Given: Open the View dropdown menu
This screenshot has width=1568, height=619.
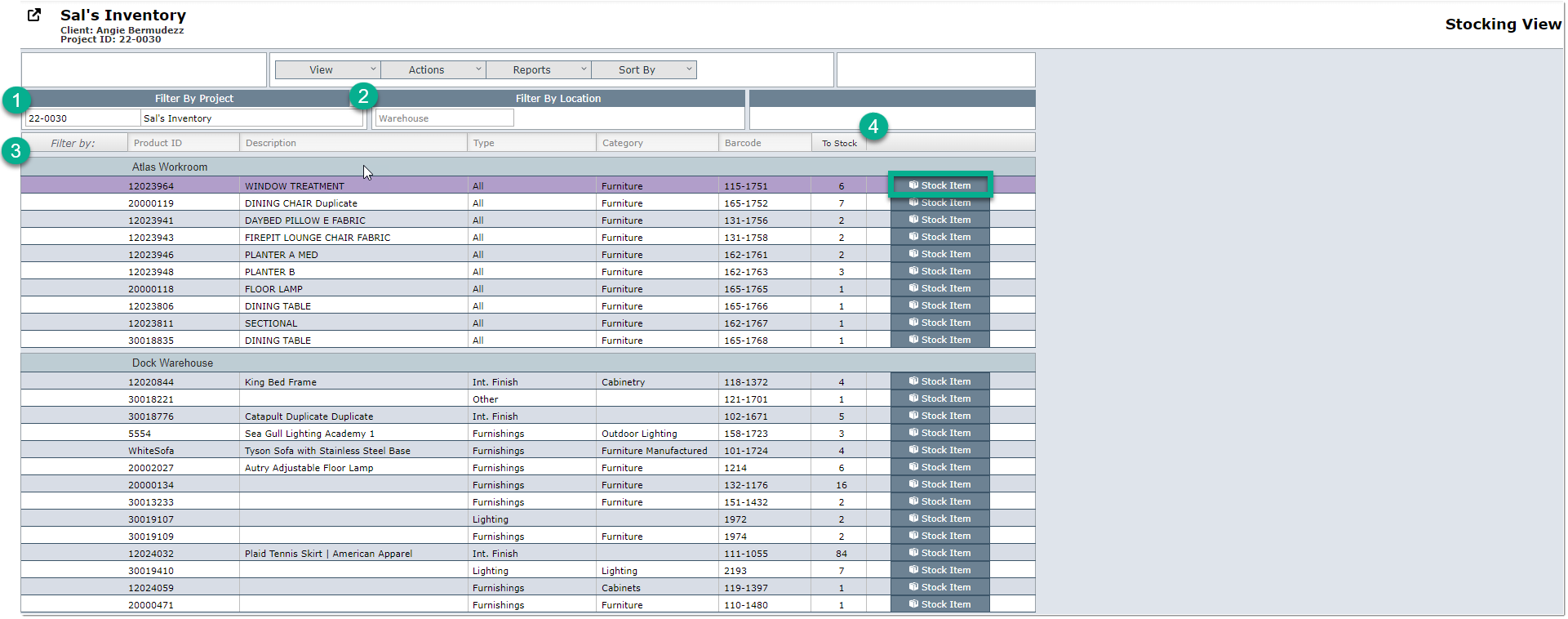Looking at the screenshot, I should 328,70.
